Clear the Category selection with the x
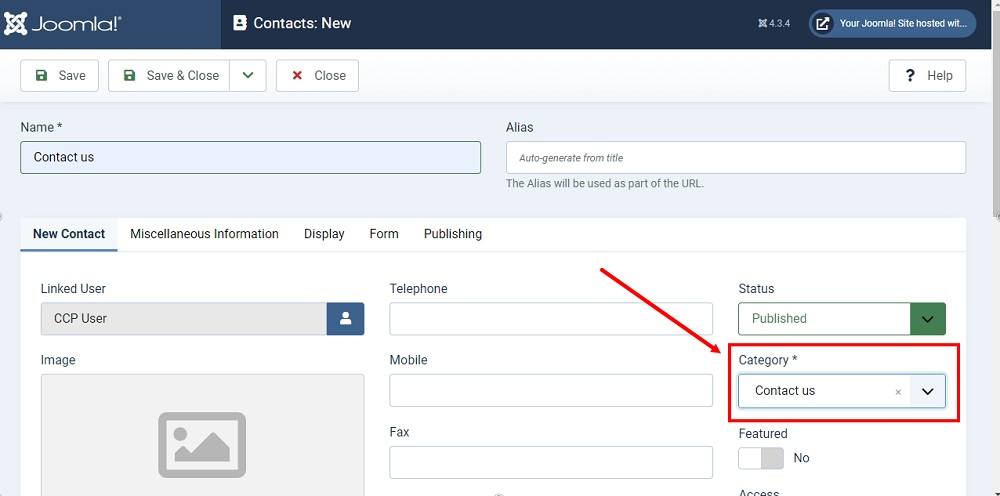 (898, 392)
